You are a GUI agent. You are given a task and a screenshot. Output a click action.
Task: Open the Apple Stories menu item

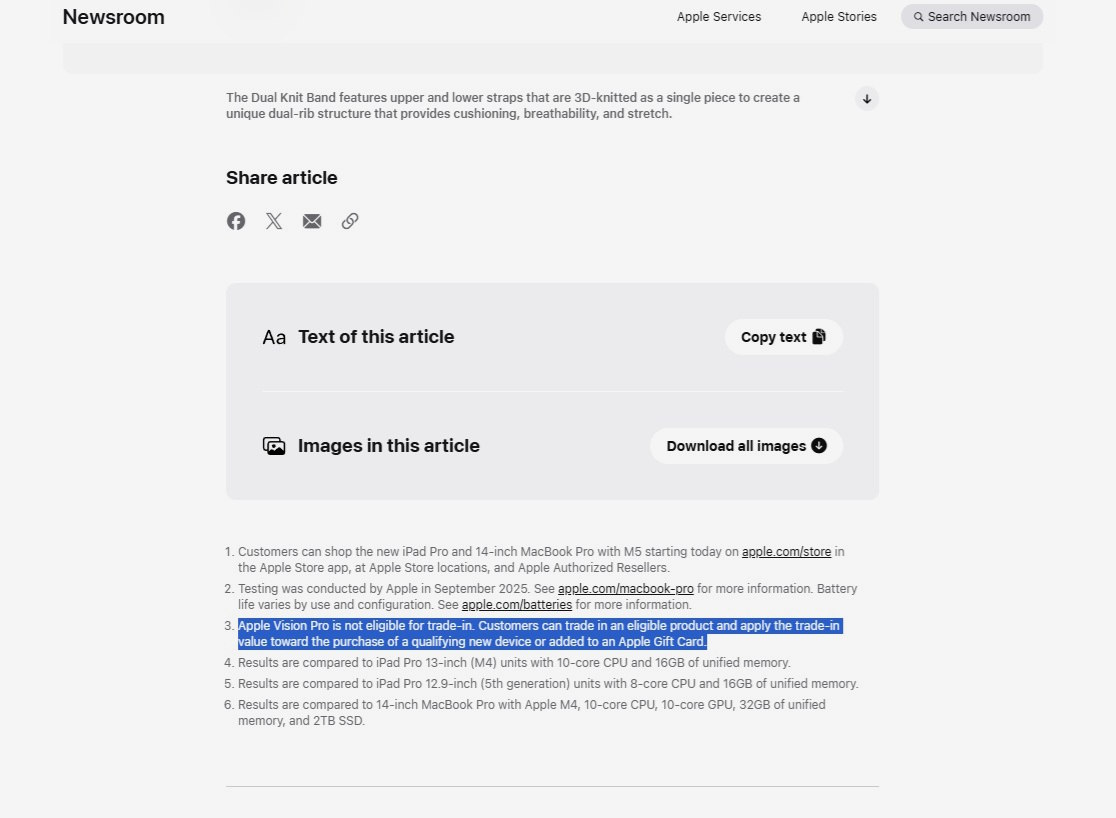point(838,17)
